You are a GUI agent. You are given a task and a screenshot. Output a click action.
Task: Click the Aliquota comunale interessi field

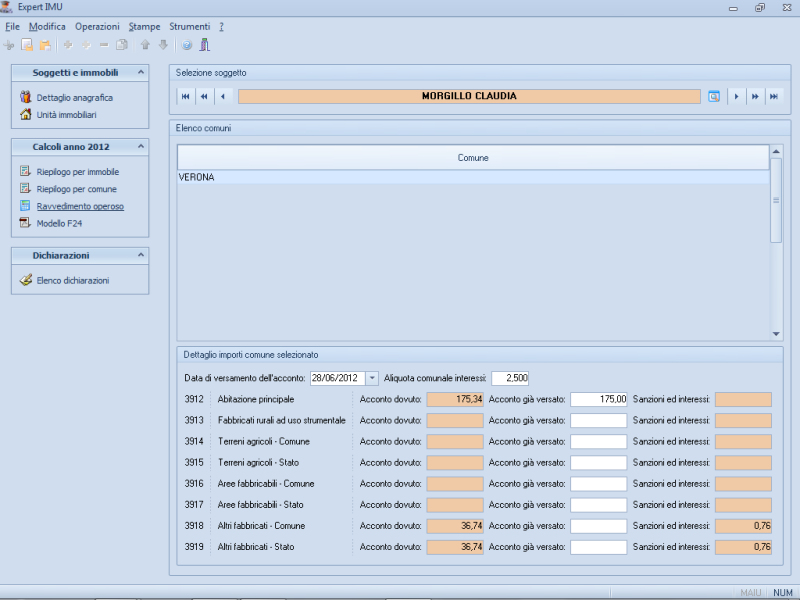(510, 378)
